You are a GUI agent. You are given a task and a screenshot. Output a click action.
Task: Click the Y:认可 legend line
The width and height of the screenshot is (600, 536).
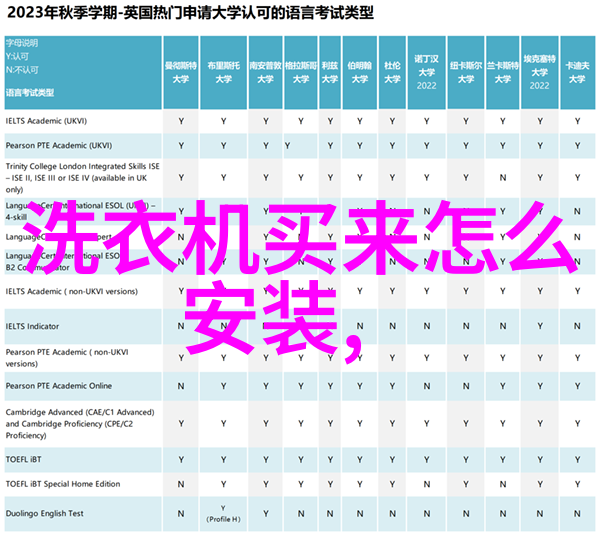(17, 57)
